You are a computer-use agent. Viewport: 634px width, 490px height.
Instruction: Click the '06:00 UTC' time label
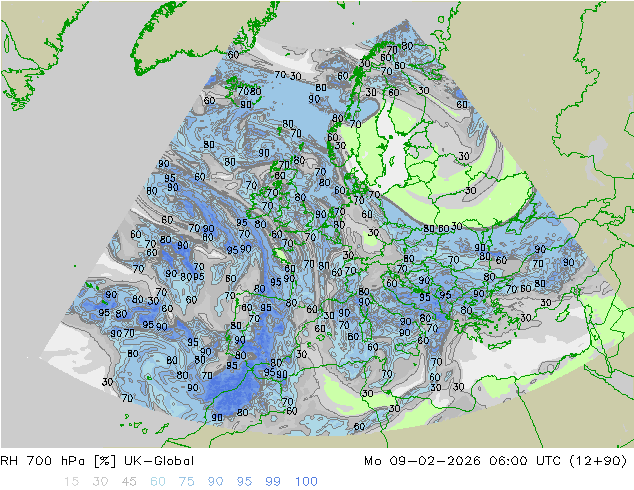point(525,461)
